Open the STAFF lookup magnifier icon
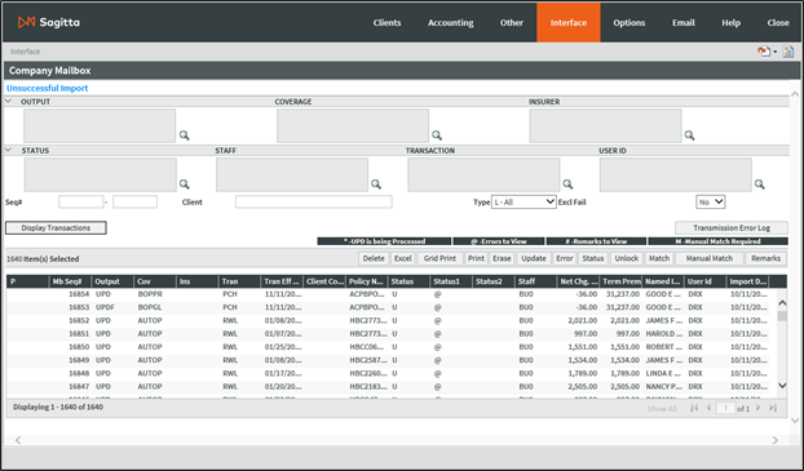Screen dimensions: 804x471 pyautogui.click(x=376, y=184)
